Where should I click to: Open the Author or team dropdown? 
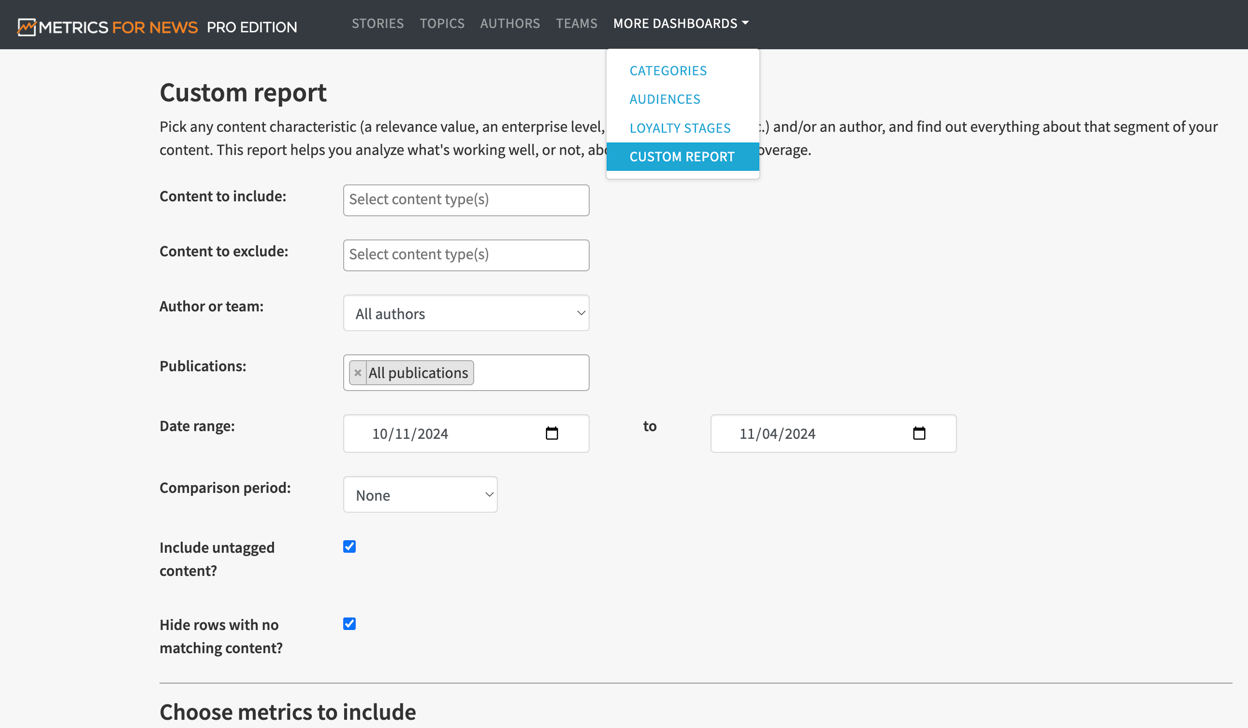466,313
